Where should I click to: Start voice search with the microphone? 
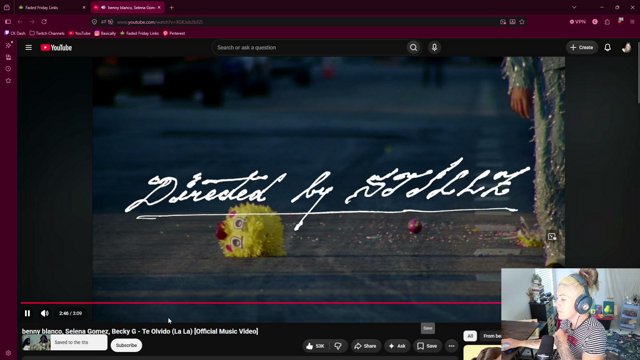434,48
